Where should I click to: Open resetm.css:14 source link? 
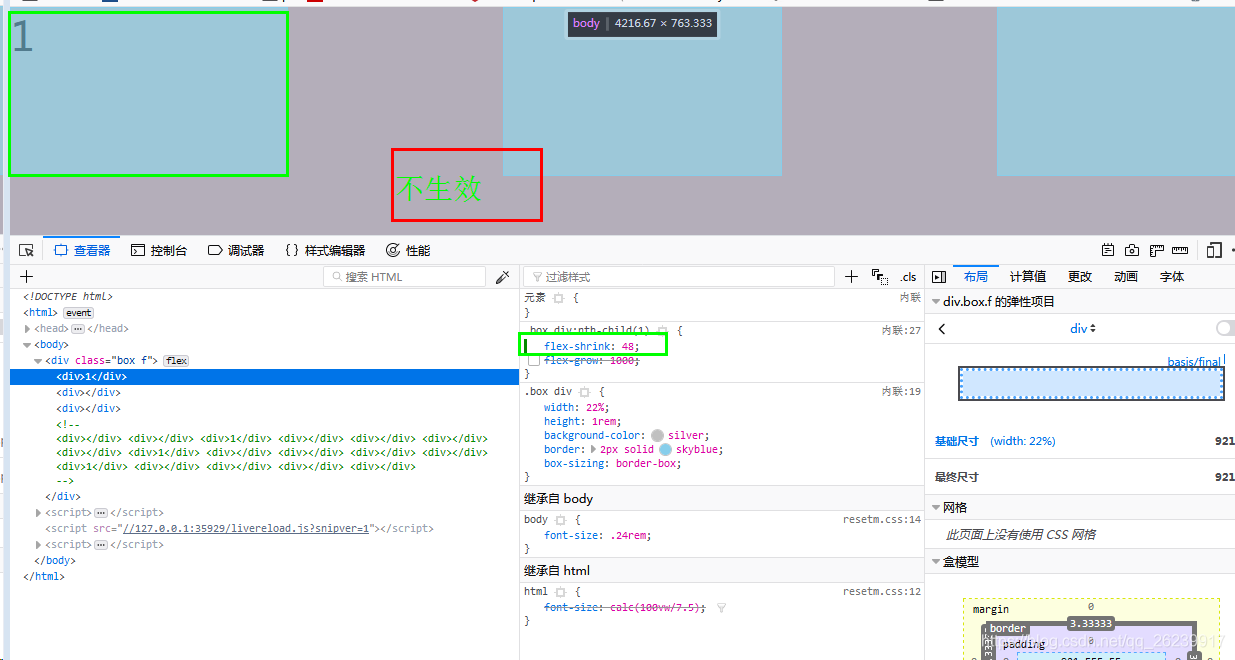(x=881, y=520)
